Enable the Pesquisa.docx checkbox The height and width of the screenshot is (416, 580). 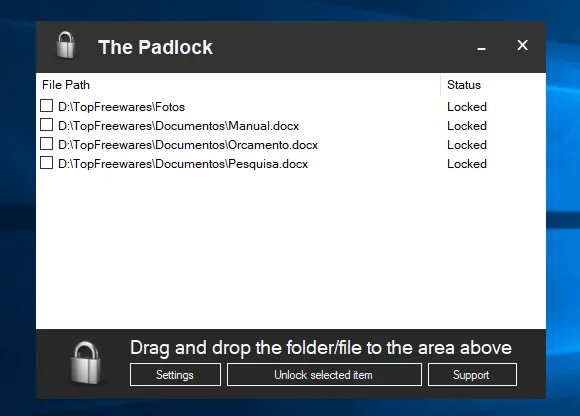(x=46, y=163)
